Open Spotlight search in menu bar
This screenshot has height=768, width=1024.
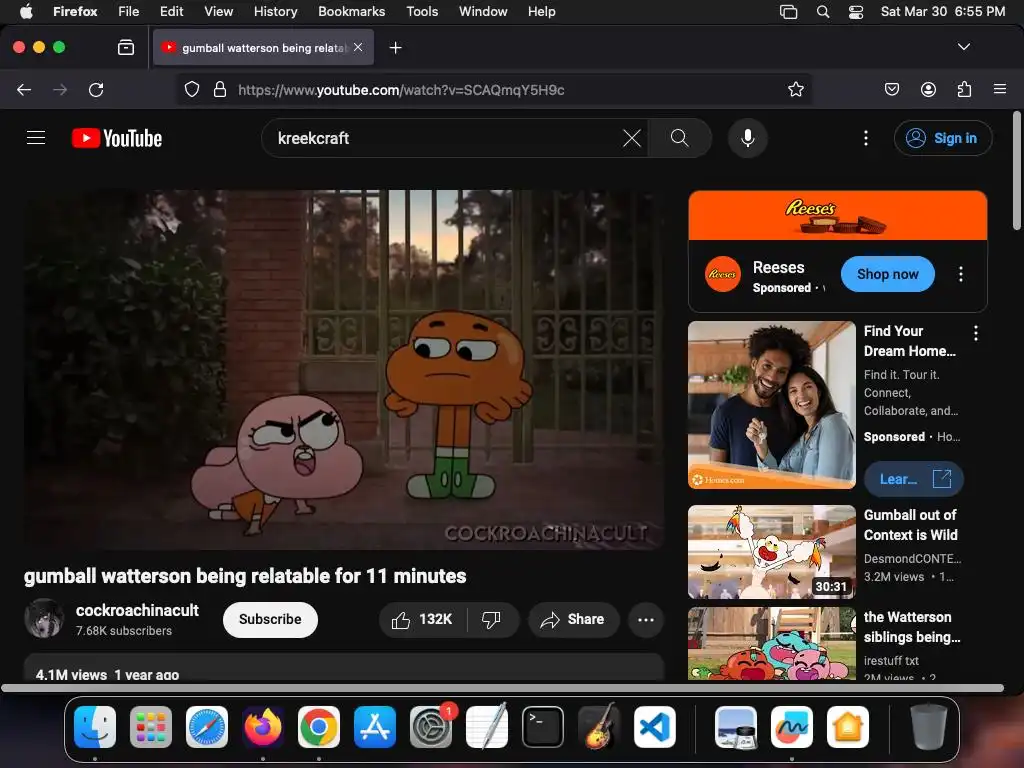tap(823, 11)
